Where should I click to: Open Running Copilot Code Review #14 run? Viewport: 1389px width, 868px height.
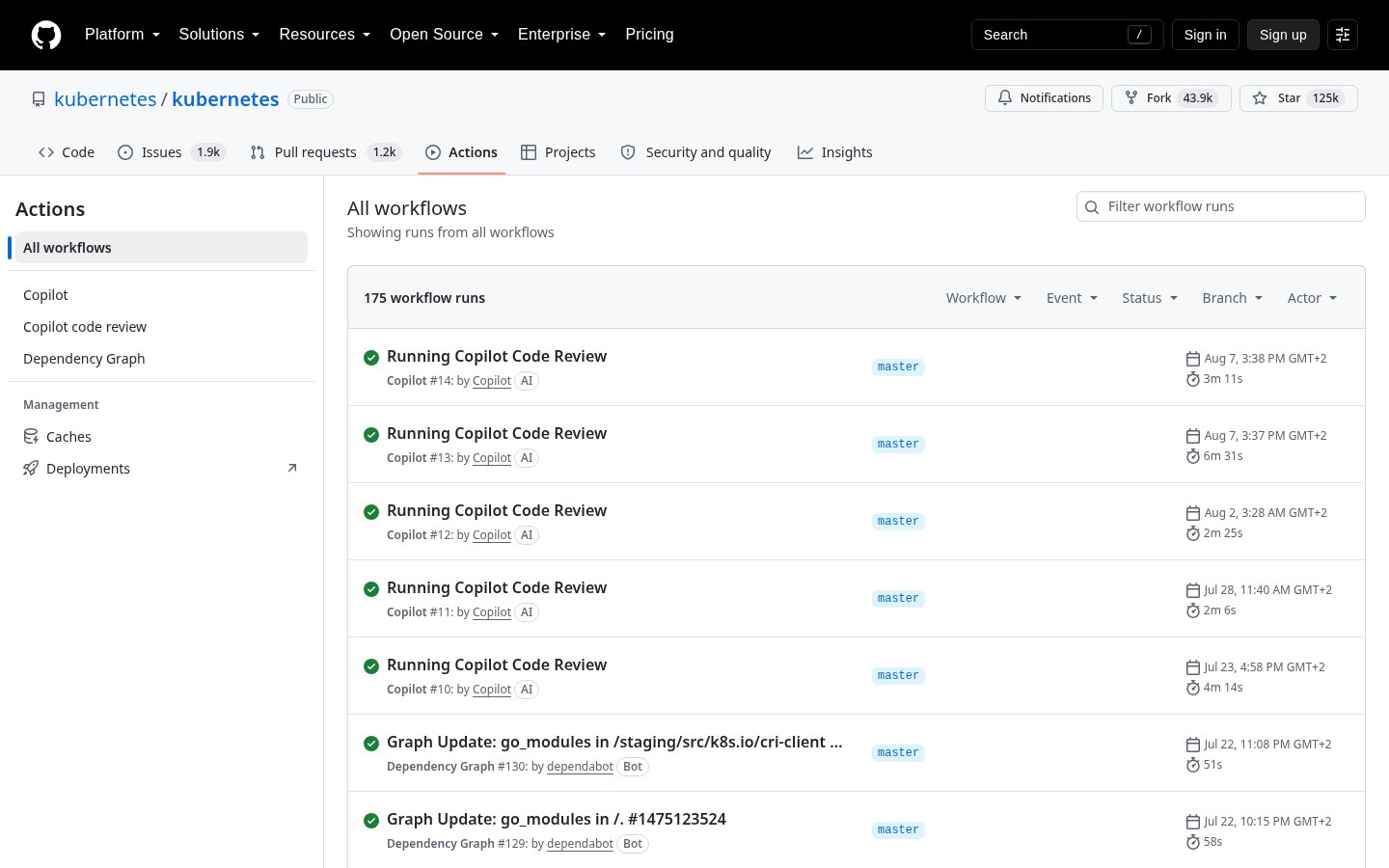coord(497,356)
